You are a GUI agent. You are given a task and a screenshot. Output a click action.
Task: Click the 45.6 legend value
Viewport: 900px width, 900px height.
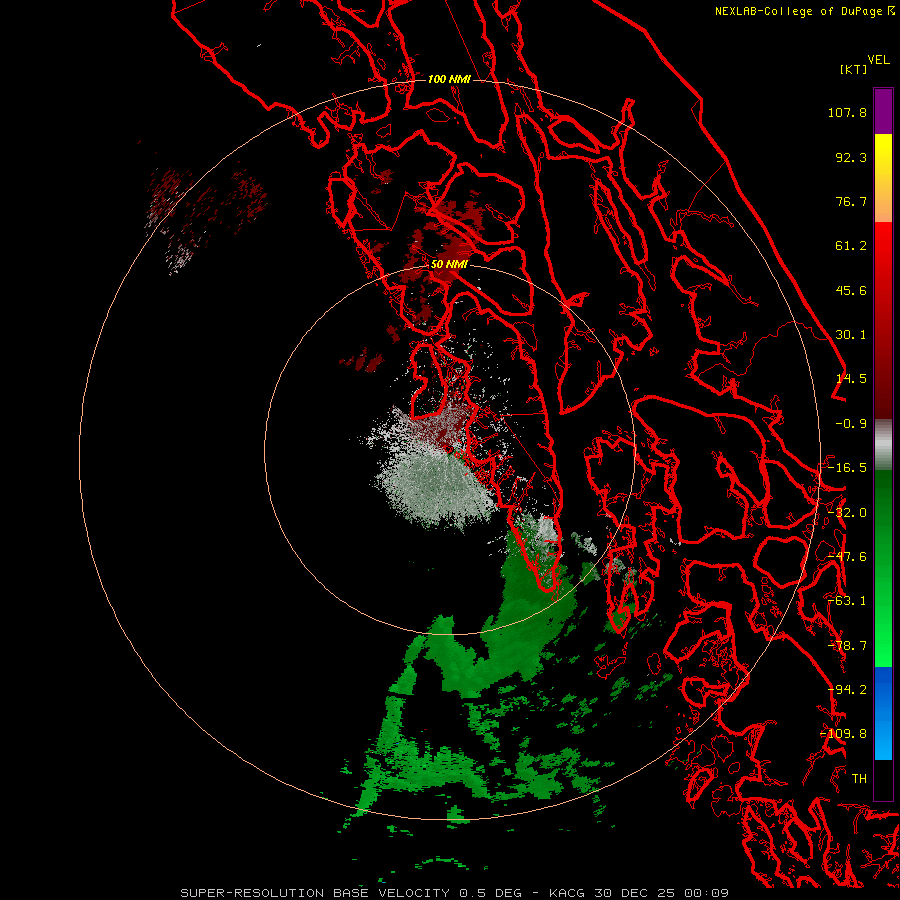pyautogui.click(x=851, y=290)
